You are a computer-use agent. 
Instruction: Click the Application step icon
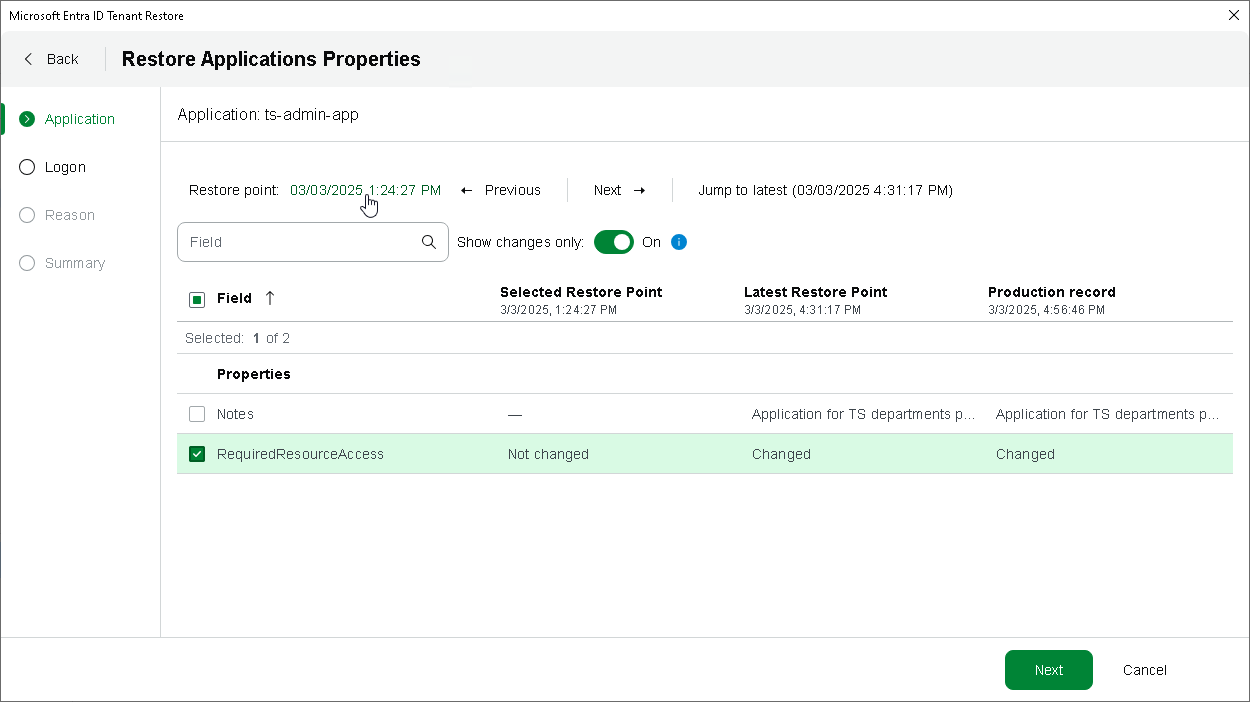pos(27,119)
